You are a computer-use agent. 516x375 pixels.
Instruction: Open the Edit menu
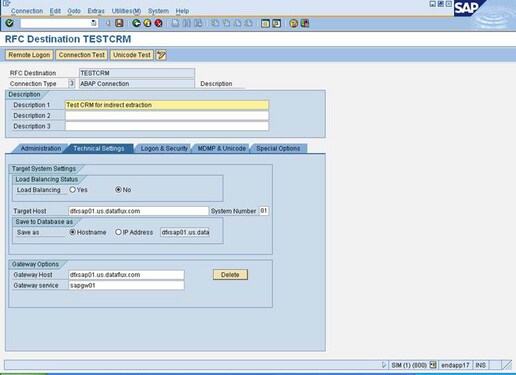tap(55, 11)
